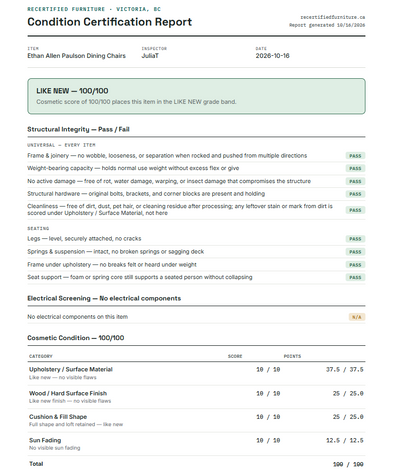Click the RECERTIFIED FURNITURE · VICTORIA, BC header
This screenshot has width=416, height=471.
point(94,9)
